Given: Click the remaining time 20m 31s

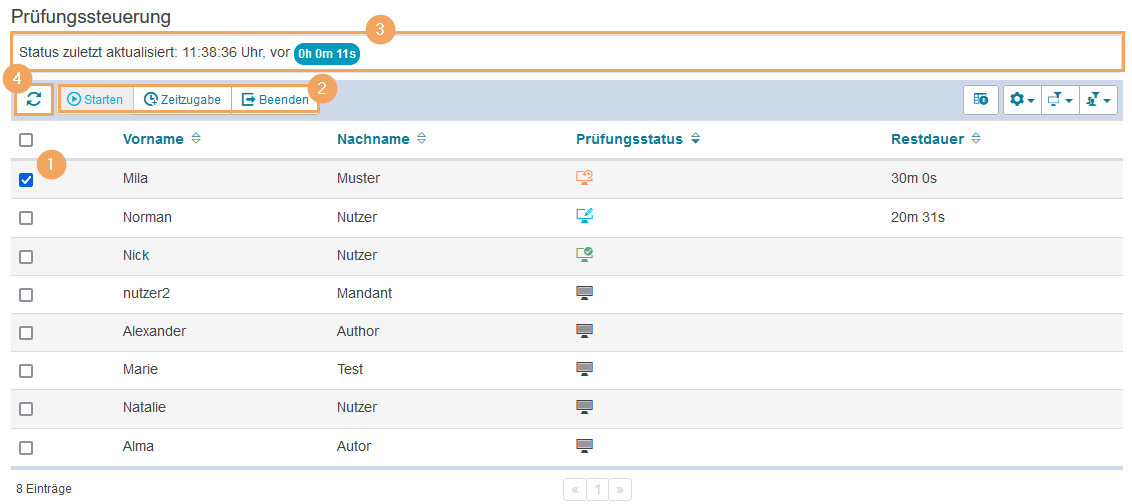Looking at the screenshot, I should [x=918, y=217].
